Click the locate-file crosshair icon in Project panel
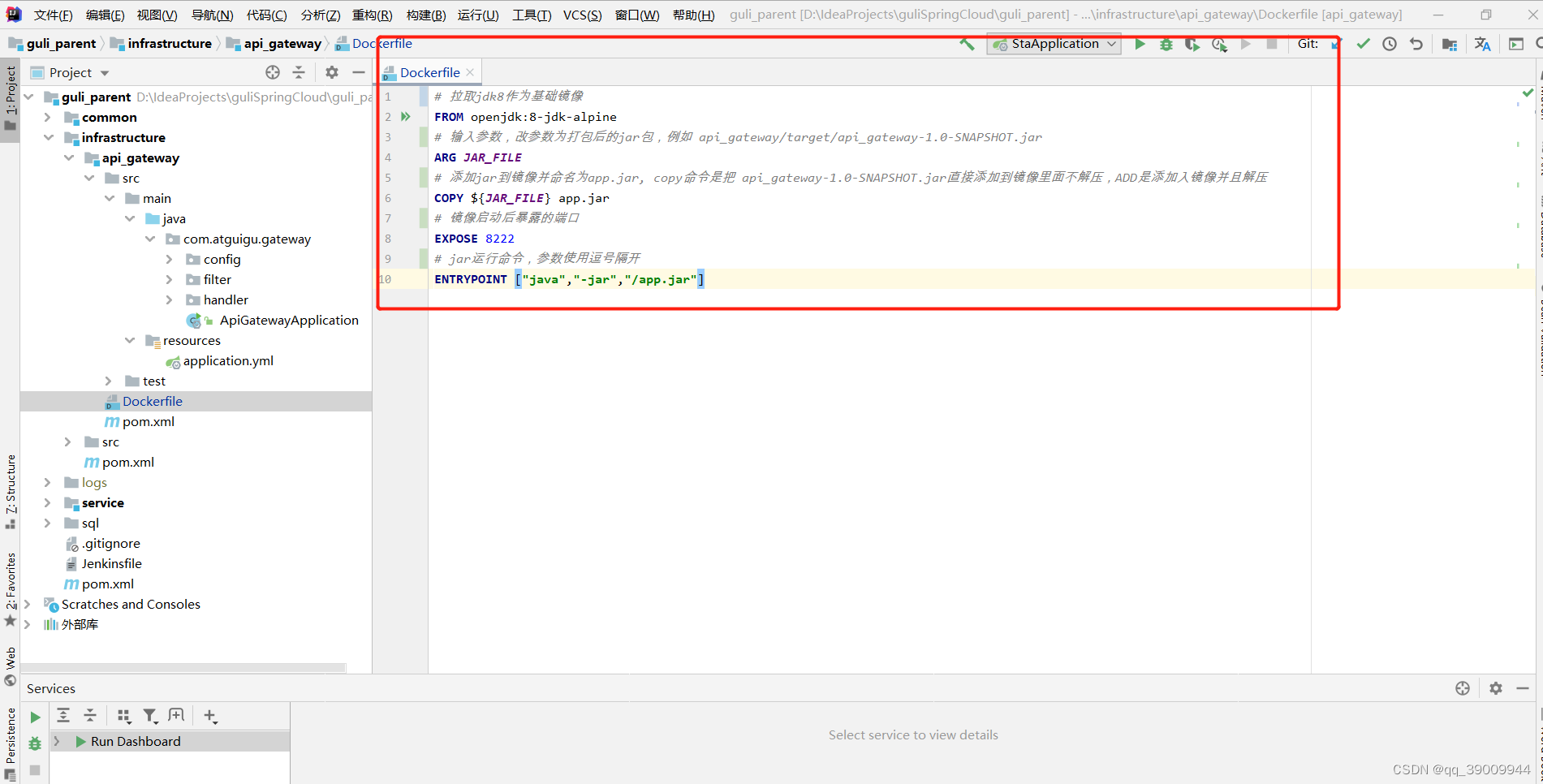 point(273,72)
